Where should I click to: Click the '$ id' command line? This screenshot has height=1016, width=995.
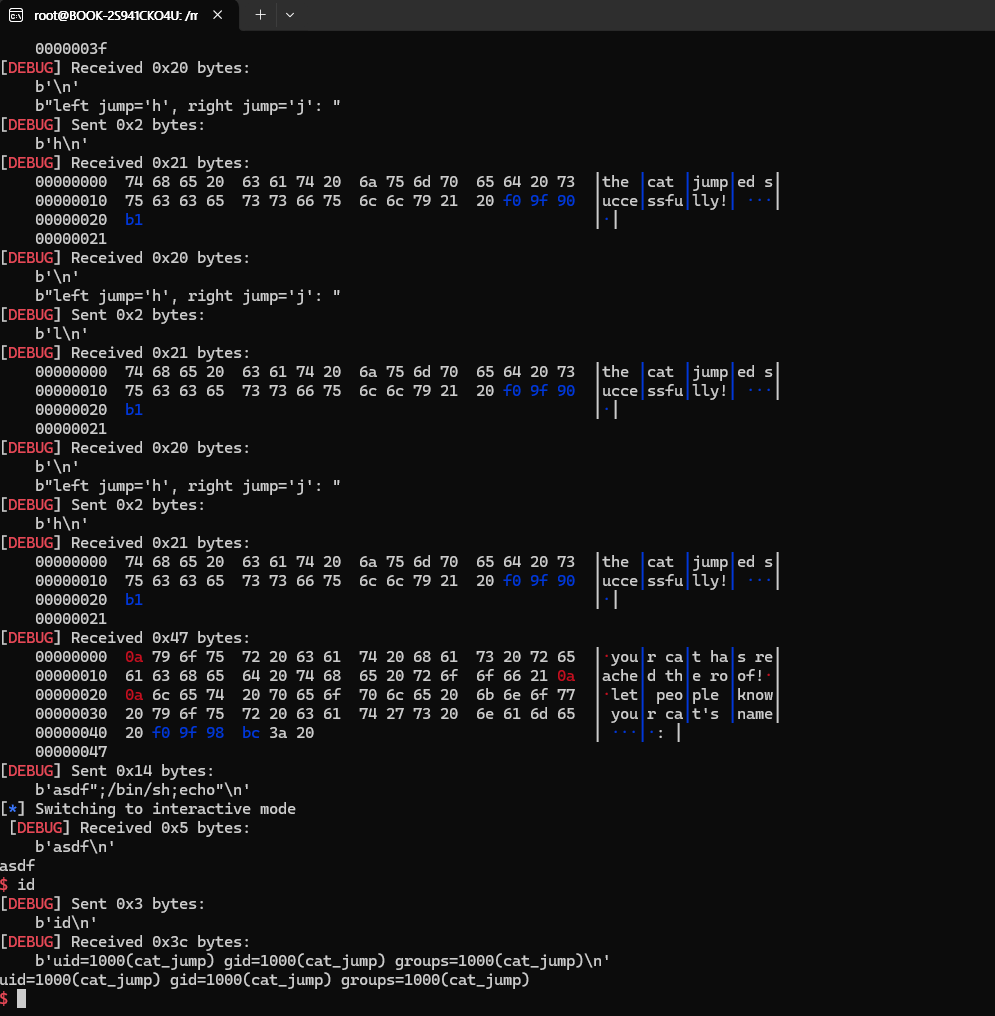click(17, 884)
